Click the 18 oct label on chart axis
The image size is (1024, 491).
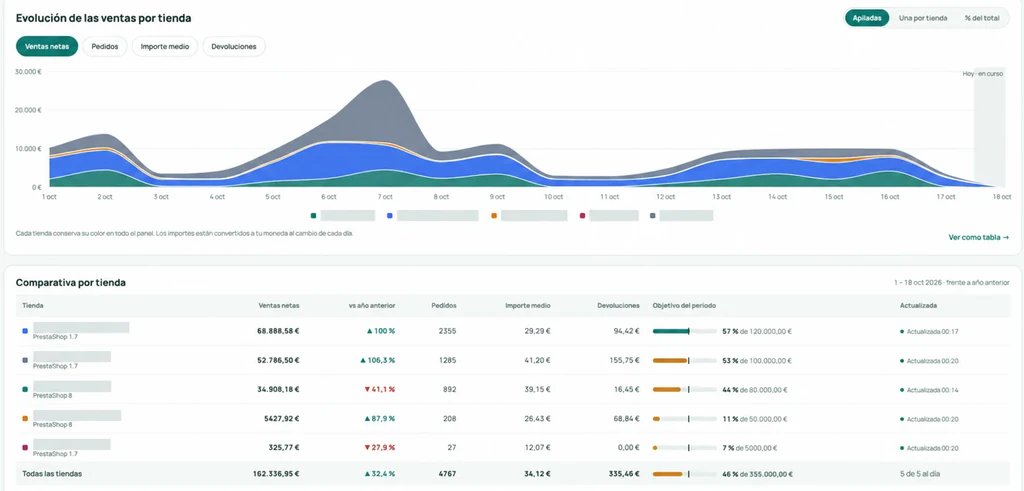click(1002, 197)
